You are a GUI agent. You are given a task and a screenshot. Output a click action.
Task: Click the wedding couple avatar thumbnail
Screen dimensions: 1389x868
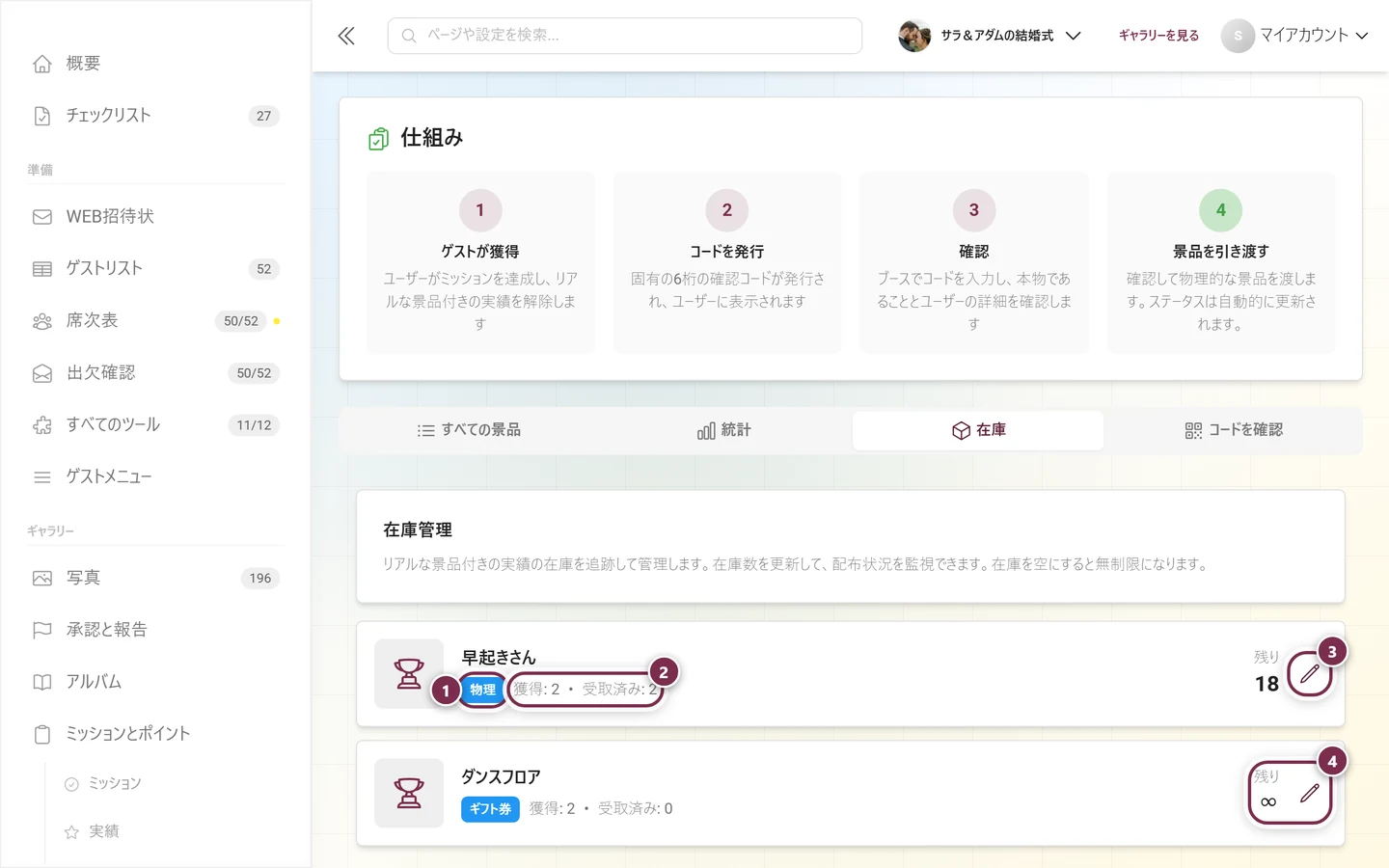pyautogui.click(x=913, y=36)
